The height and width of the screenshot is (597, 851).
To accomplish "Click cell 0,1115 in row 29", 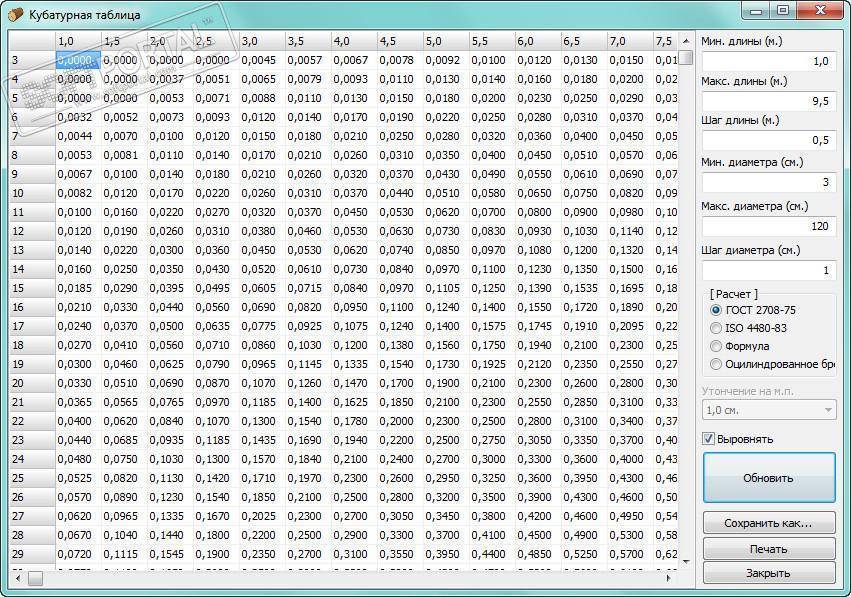I will [x=124, y=554].
